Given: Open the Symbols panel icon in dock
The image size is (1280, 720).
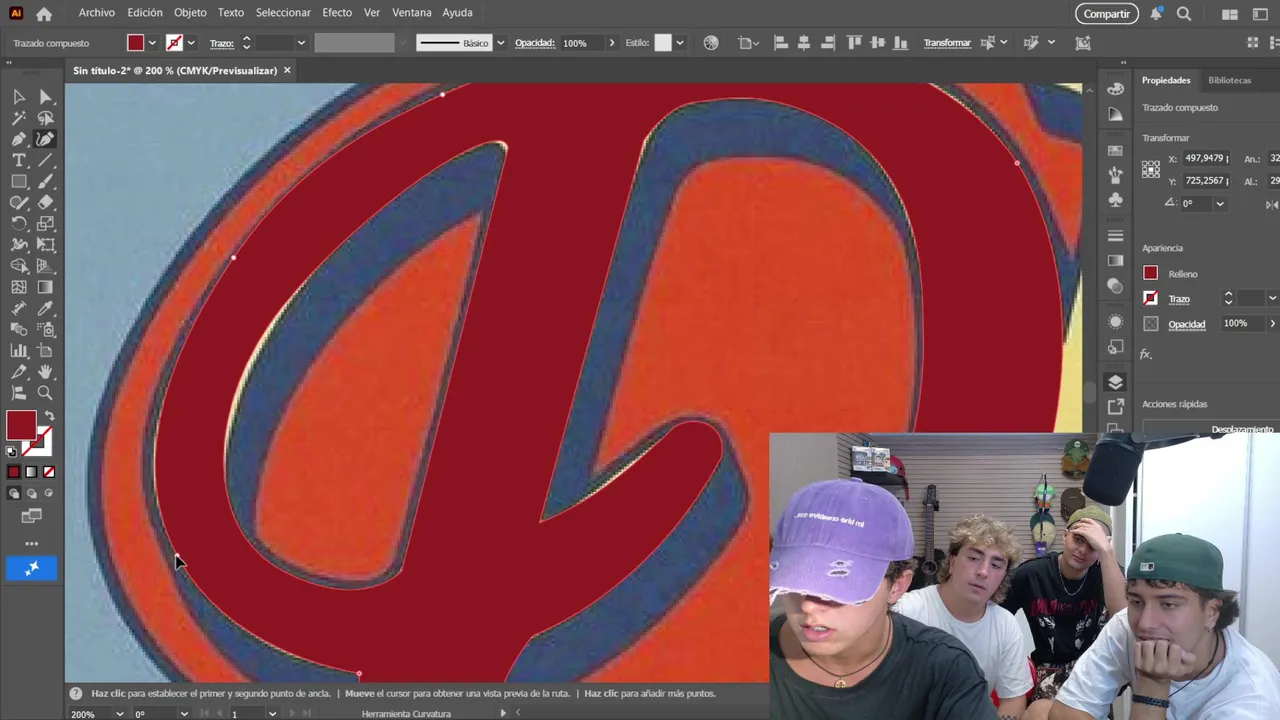Looking at the screenshot, I should tap(1116, 198).
